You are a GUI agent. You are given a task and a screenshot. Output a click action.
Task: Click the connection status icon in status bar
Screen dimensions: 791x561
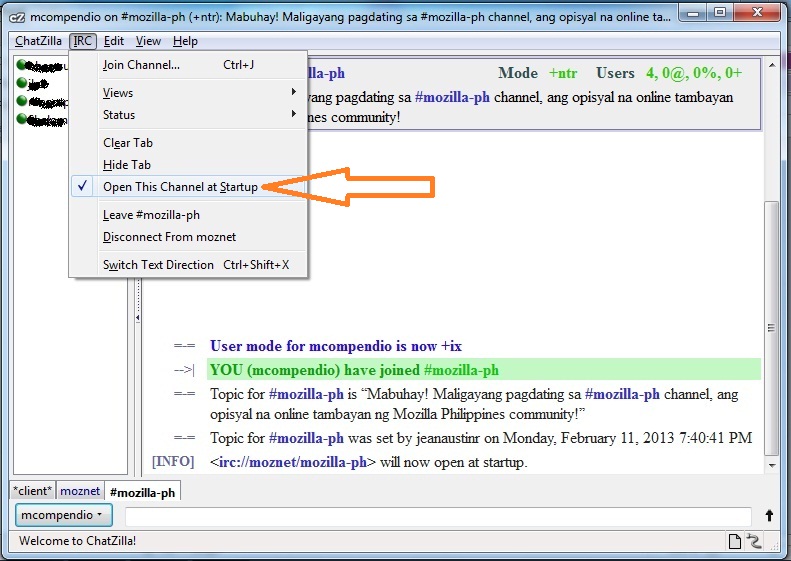(x=754, y=541)
